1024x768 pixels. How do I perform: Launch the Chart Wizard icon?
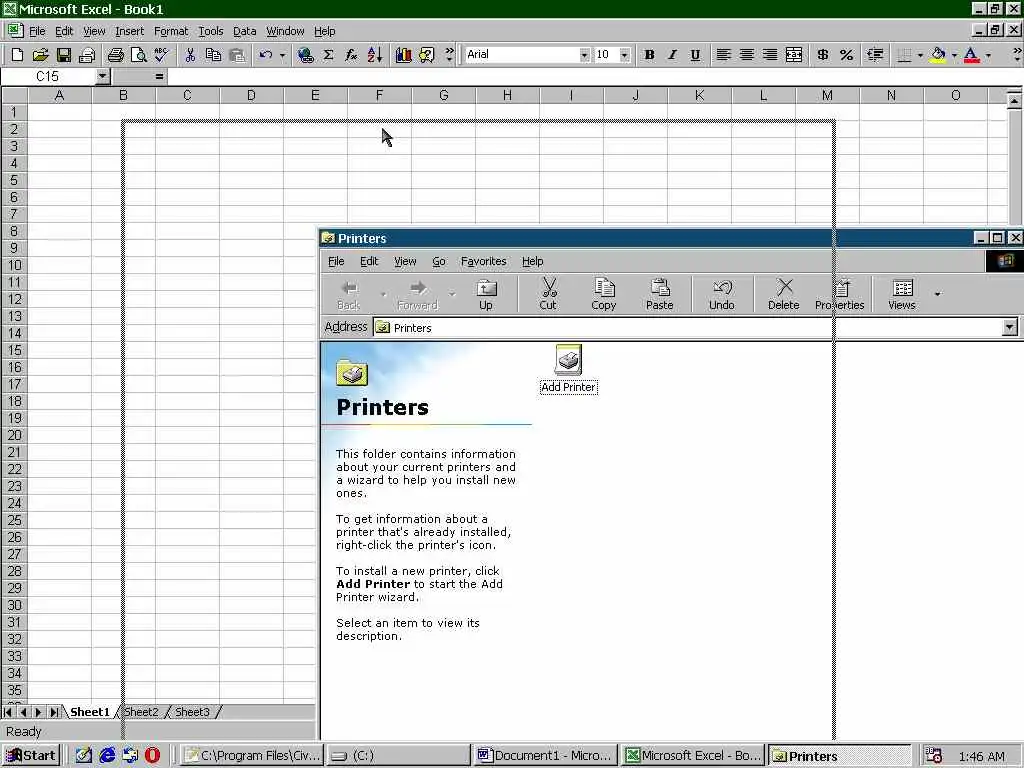[x=404, y=55]
